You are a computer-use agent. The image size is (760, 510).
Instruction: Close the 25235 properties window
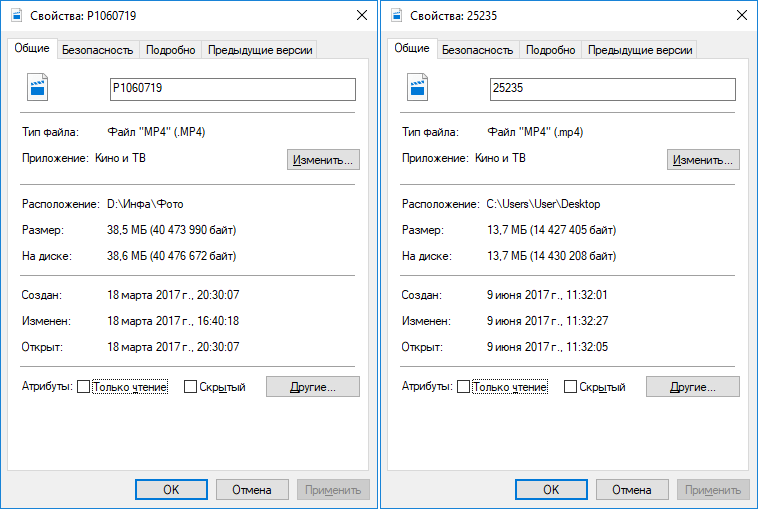(x=742, y=16)
